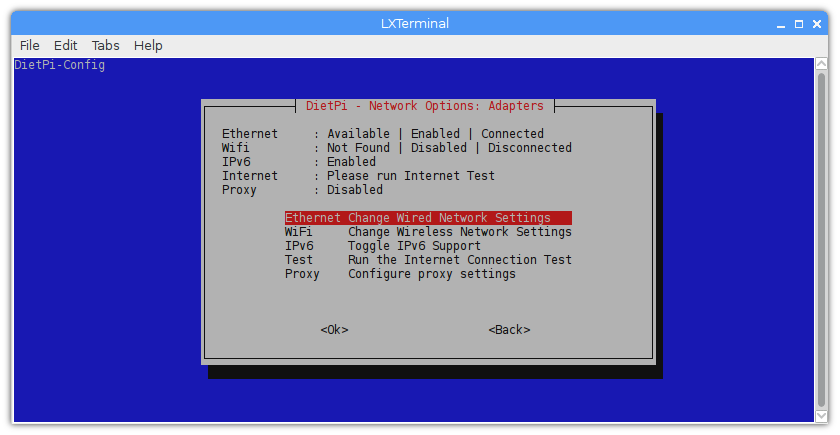Close the LXTerminal window
Viewport: 840px width, 435px height.
click(x=817, y=24)
